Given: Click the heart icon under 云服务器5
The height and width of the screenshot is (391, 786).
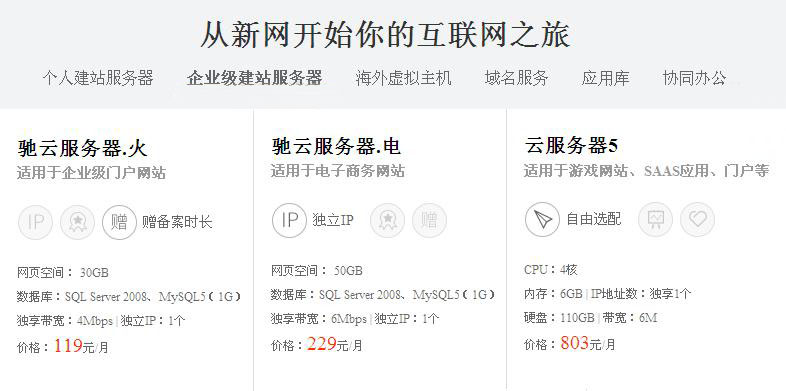Looking at the screenshot, I should [x=697, y=220].
